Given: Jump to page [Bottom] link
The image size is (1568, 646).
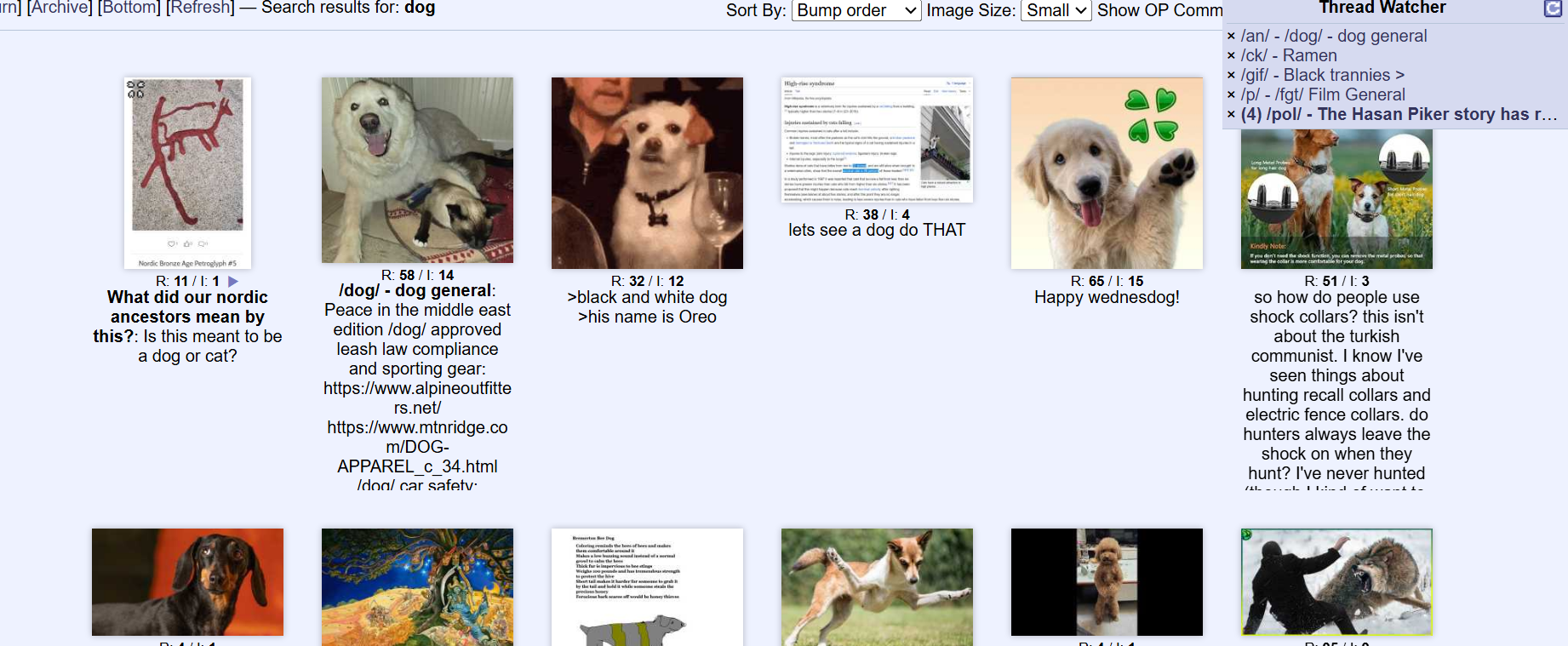Looking at the screenshot, I should point(129,8).
